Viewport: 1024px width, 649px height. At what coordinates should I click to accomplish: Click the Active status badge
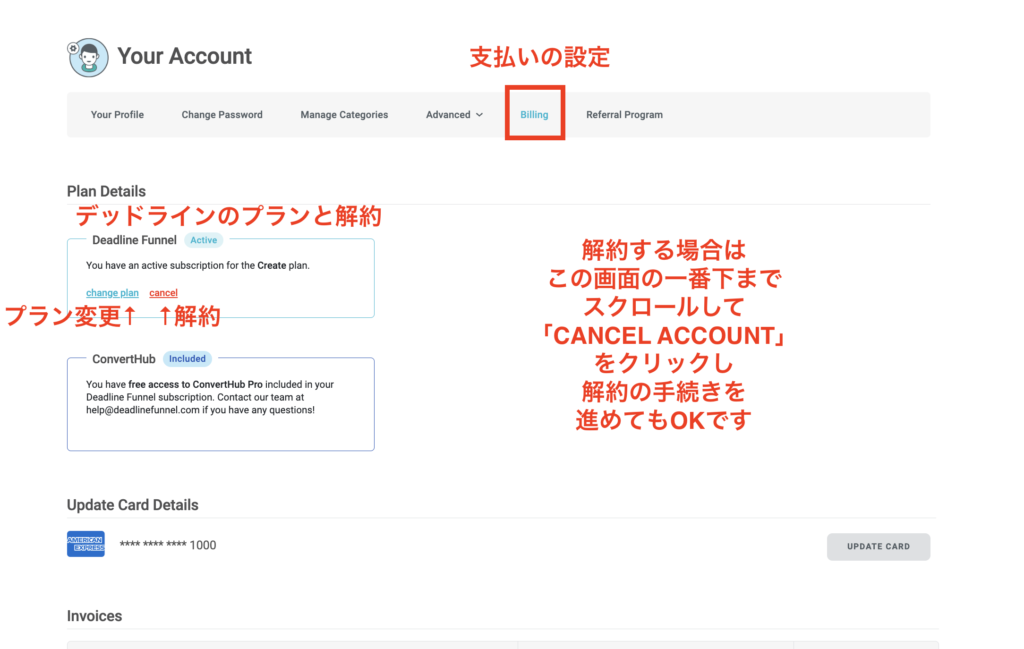pyautogui.click(x=204, y=240)
